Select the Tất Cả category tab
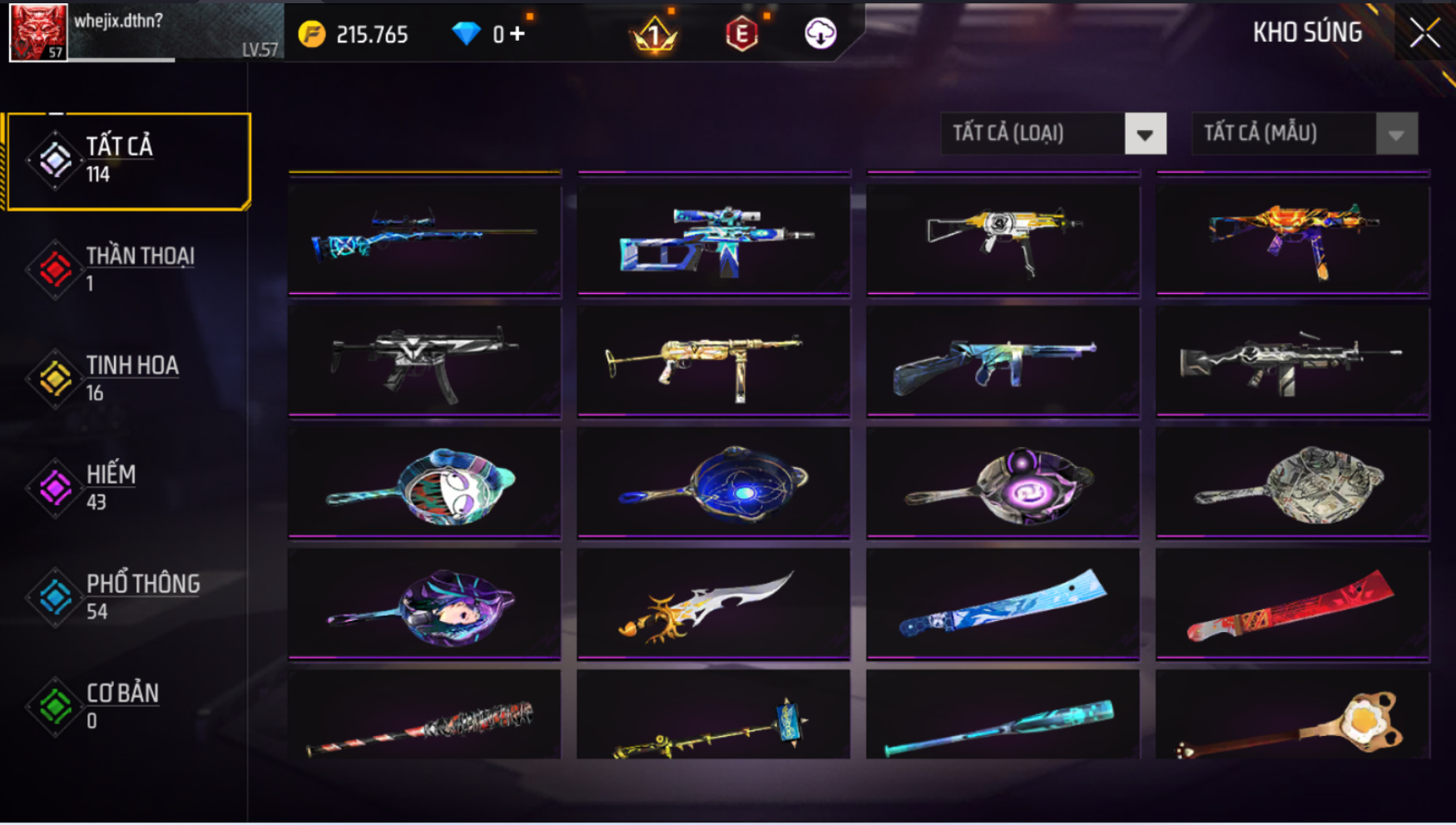The image size is (1456, 825). coord(128,162)
